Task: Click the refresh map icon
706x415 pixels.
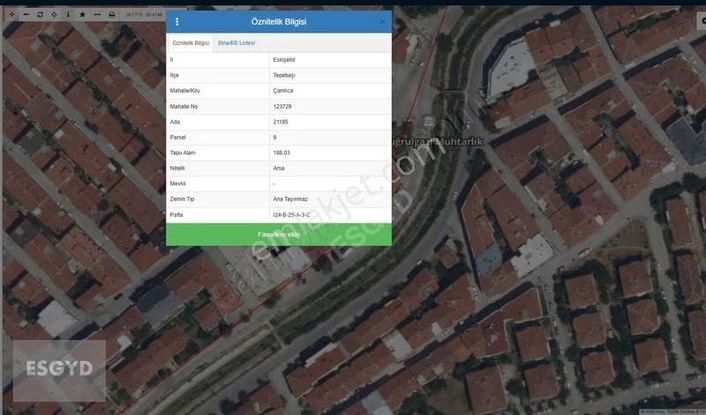Action: 39,15
